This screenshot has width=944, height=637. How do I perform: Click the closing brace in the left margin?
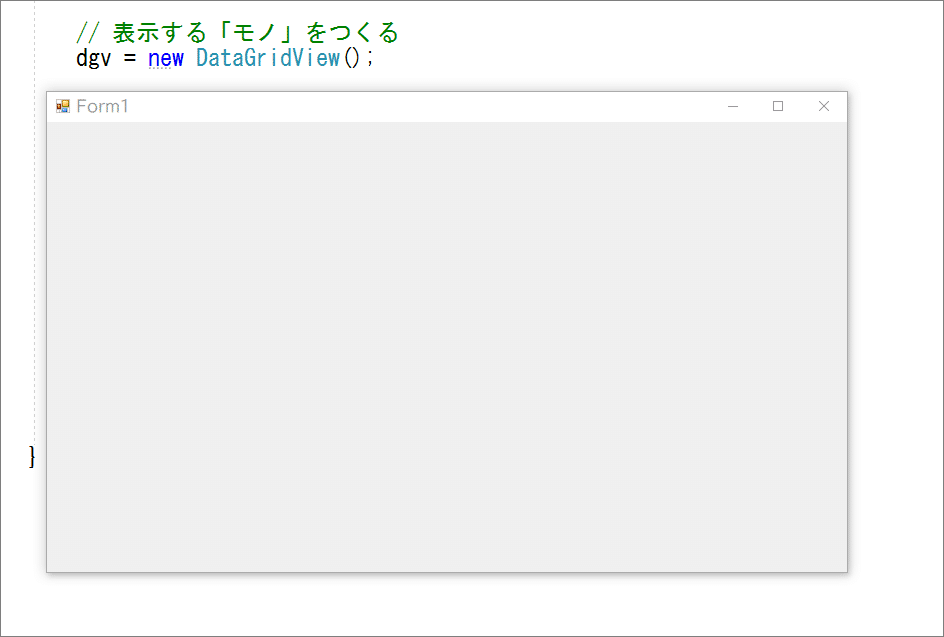[31, 458]
